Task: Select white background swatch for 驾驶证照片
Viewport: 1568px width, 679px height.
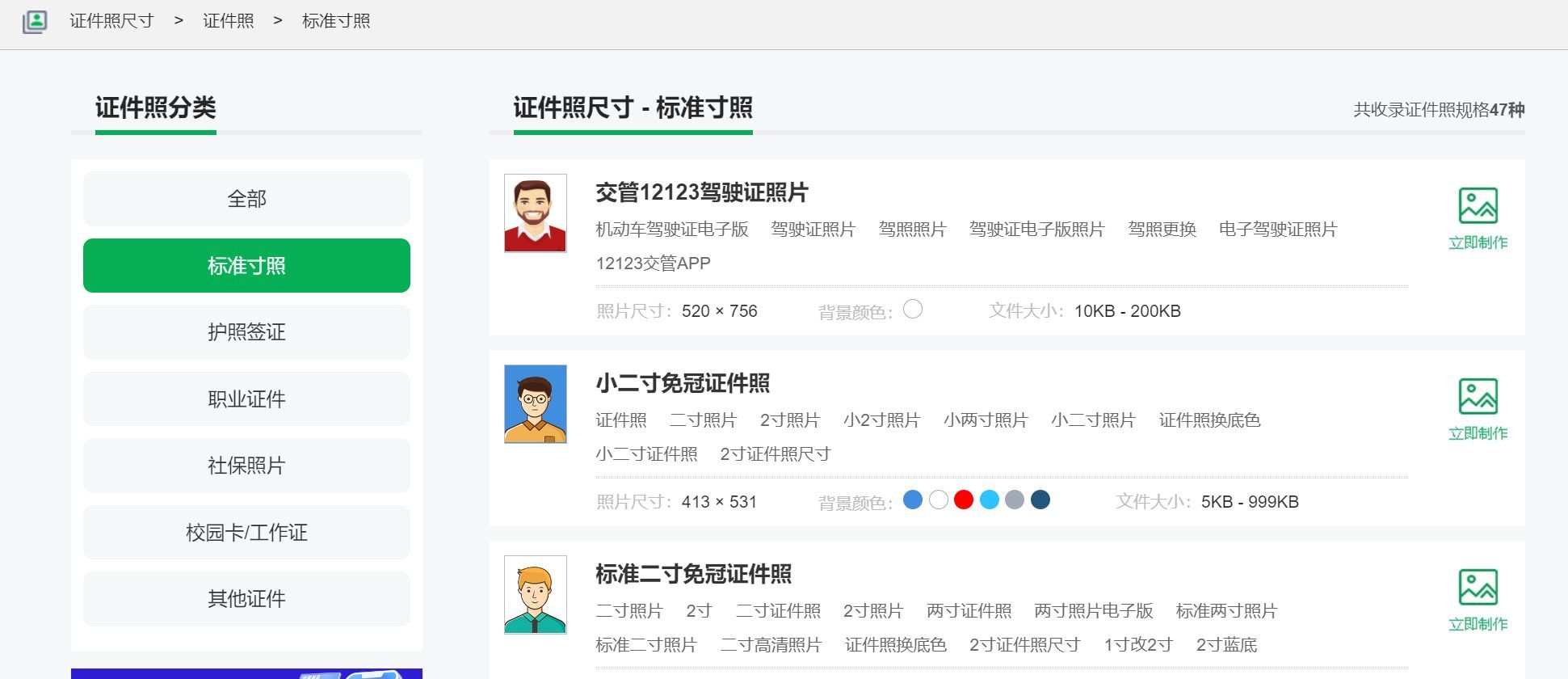Action: [x=912, y=310]
